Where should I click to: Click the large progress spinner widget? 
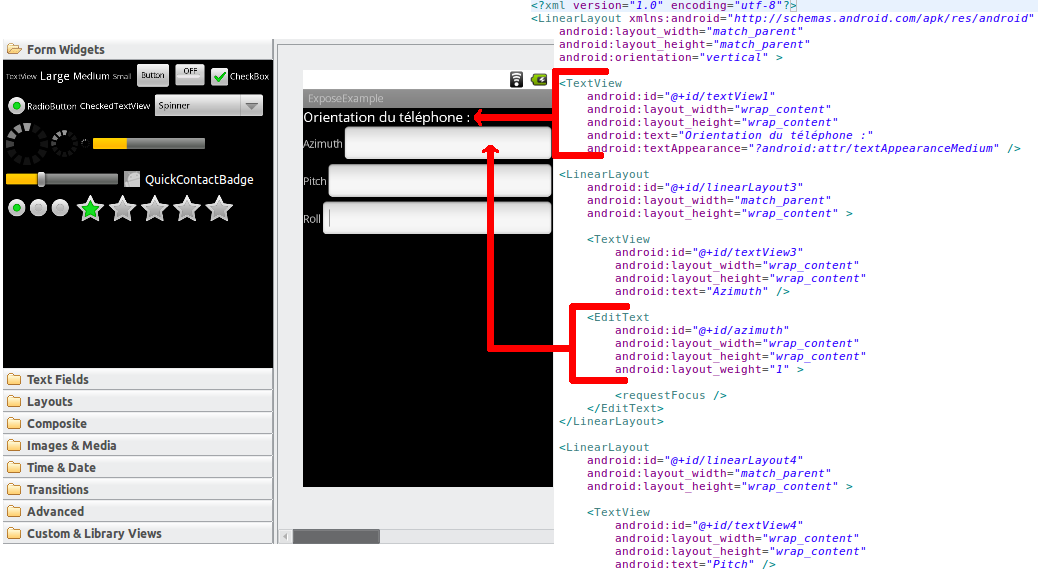25,144
